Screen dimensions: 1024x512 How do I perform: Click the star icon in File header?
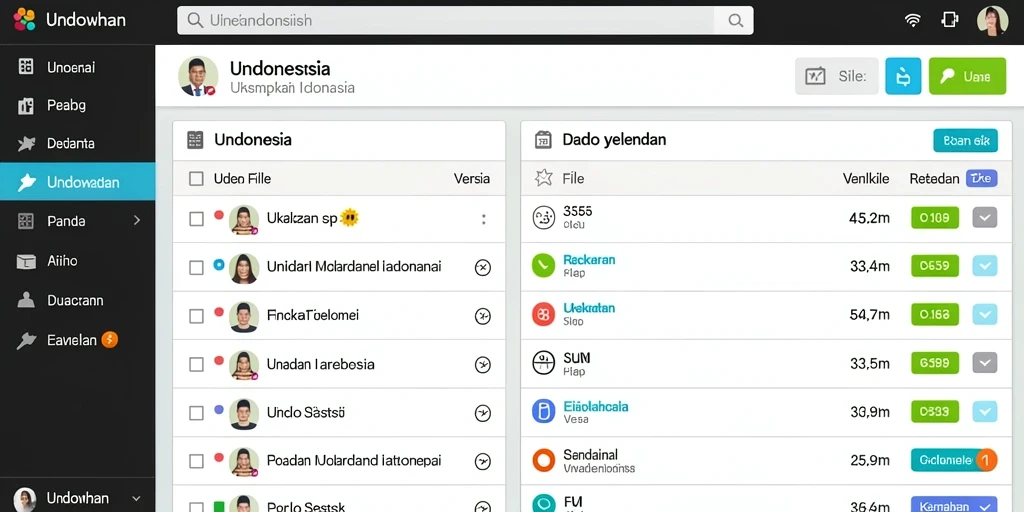[543, 178]
